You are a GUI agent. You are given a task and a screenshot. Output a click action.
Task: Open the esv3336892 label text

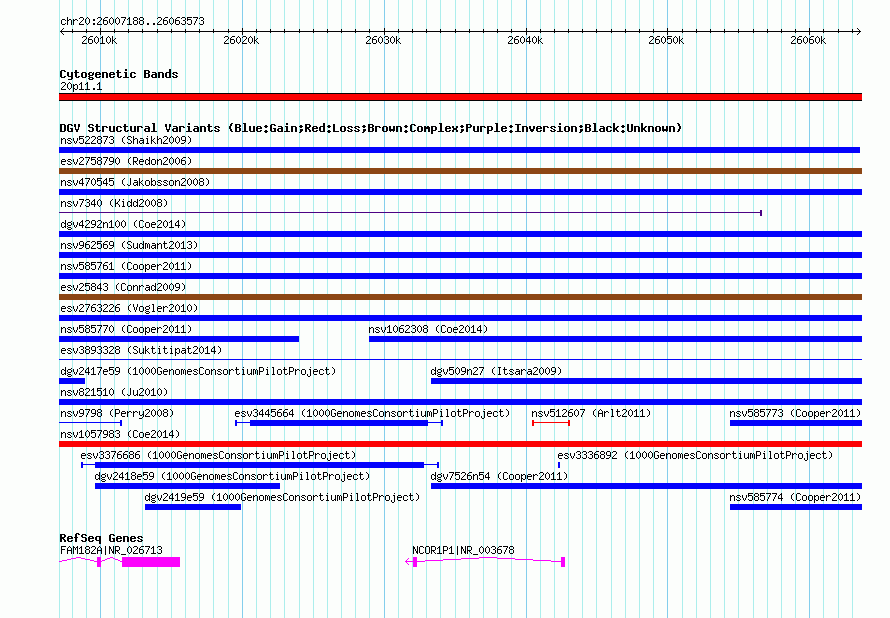tap(695, 455)
